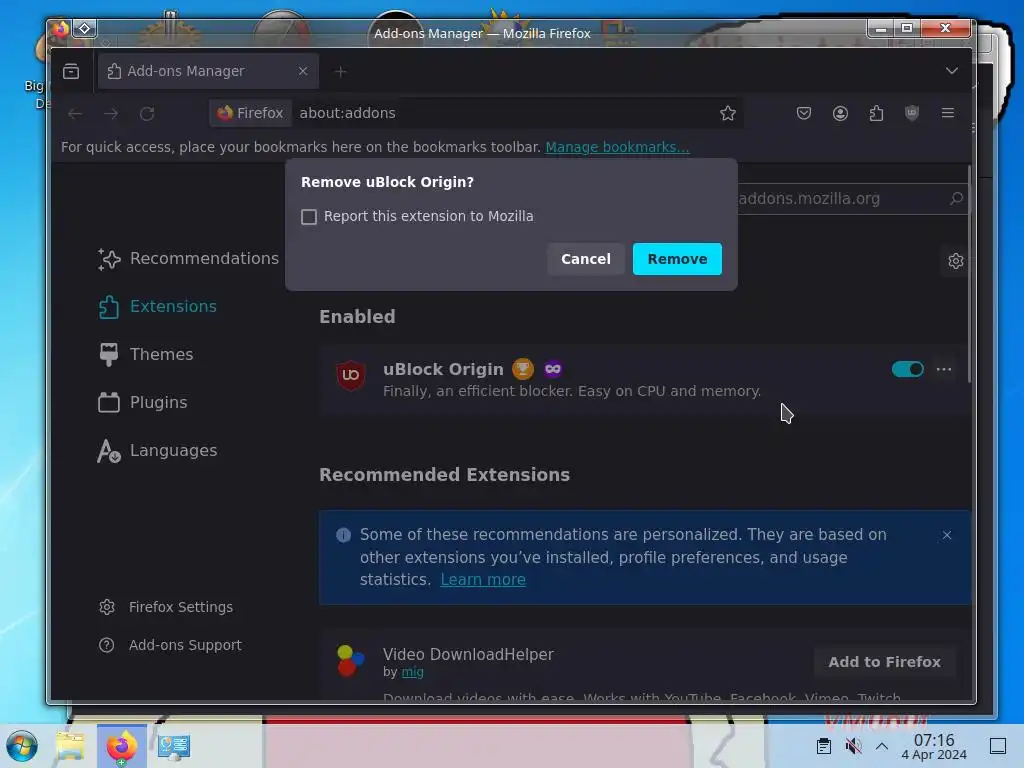Click the Video DownloadHelper colored balls icon
This screenshot has height=768, width=1024.
(x=350, y=660)
